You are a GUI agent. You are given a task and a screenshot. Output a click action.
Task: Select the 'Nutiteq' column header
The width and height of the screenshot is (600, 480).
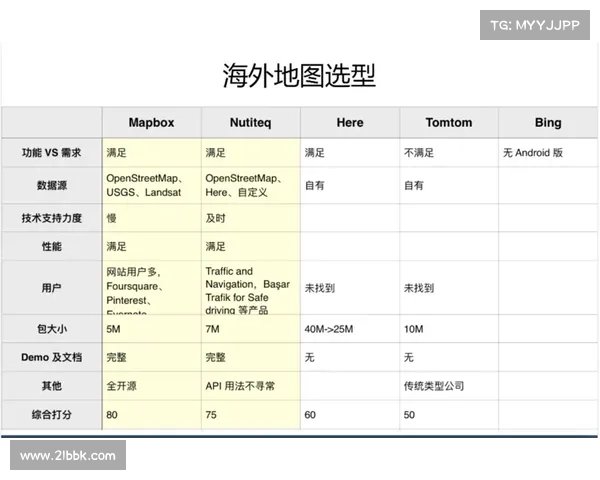click(251, 122)
